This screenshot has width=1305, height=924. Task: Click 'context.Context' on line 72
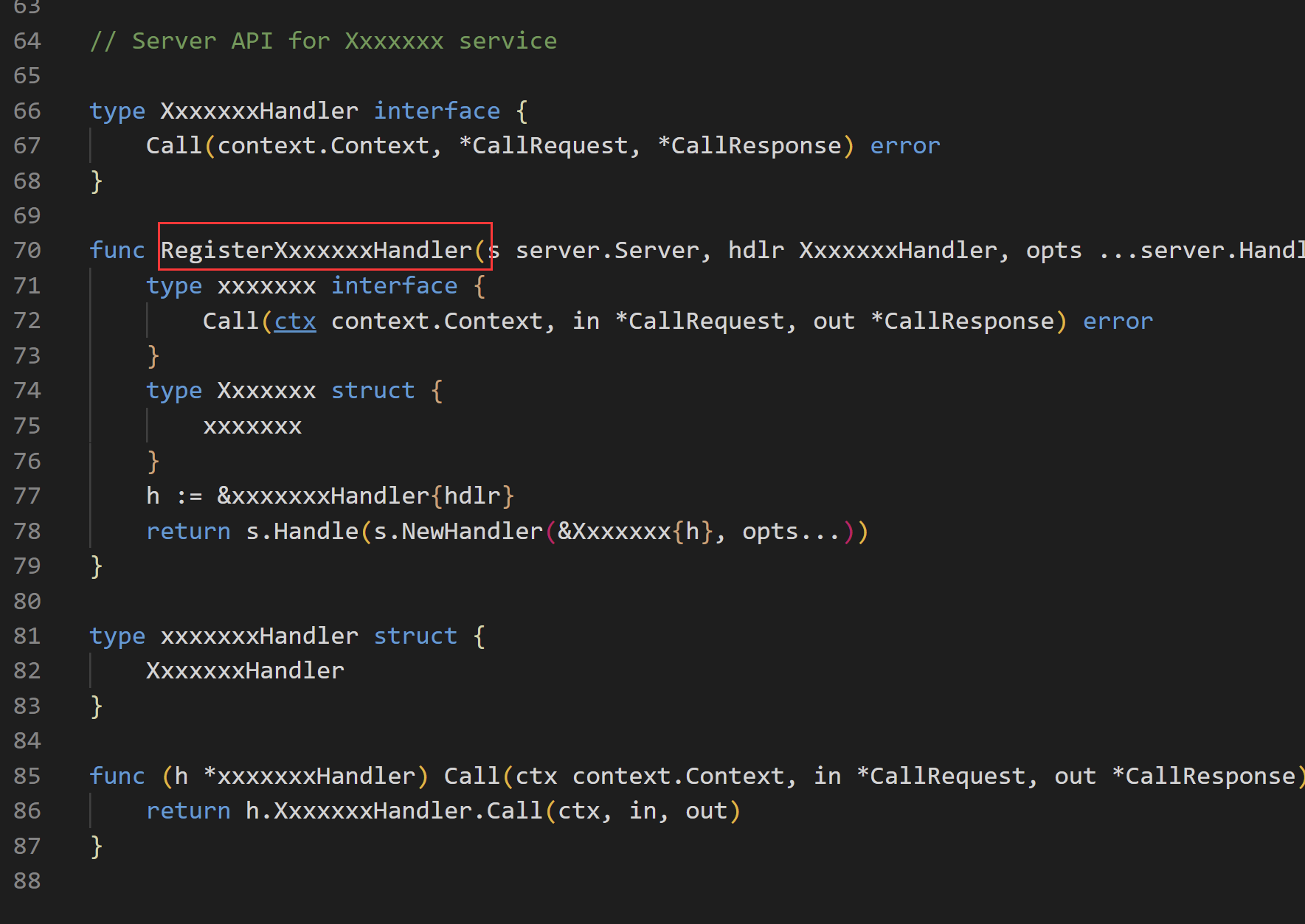tap(437, 321)
